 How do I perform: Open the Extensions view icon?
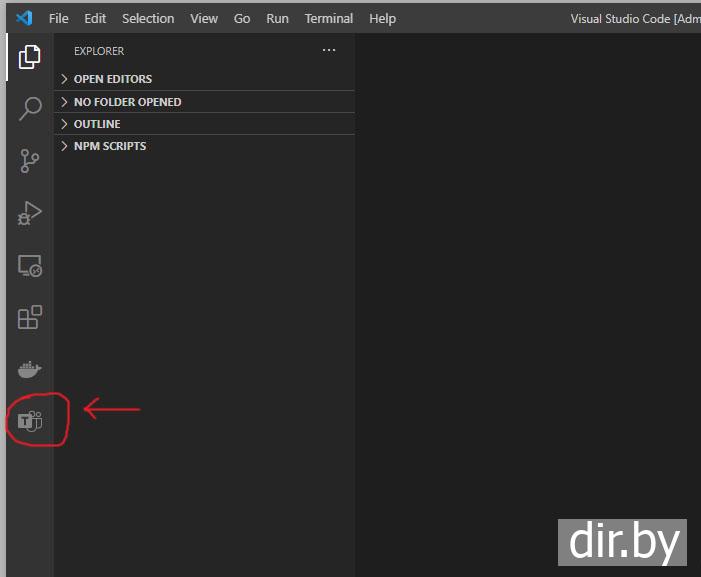coord(30,317)
